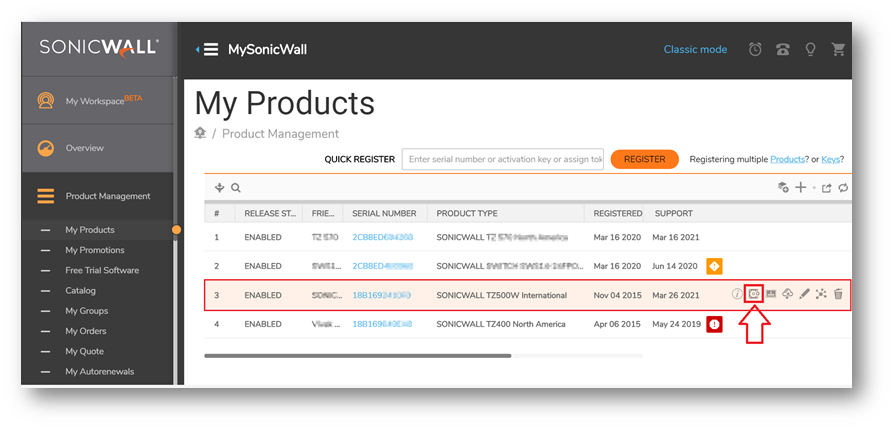This screenshot has height=430, width=894.
Task: Click the lightbulb icon in top bar
Action: [810, 49]
